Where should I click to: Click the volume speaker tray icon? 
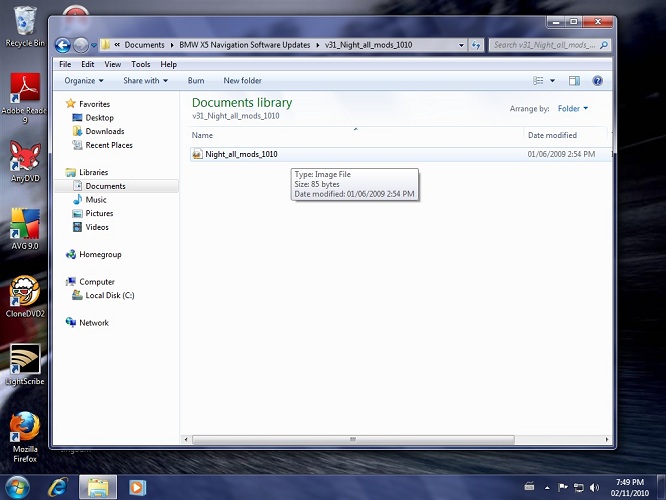(x=594, y=487)
